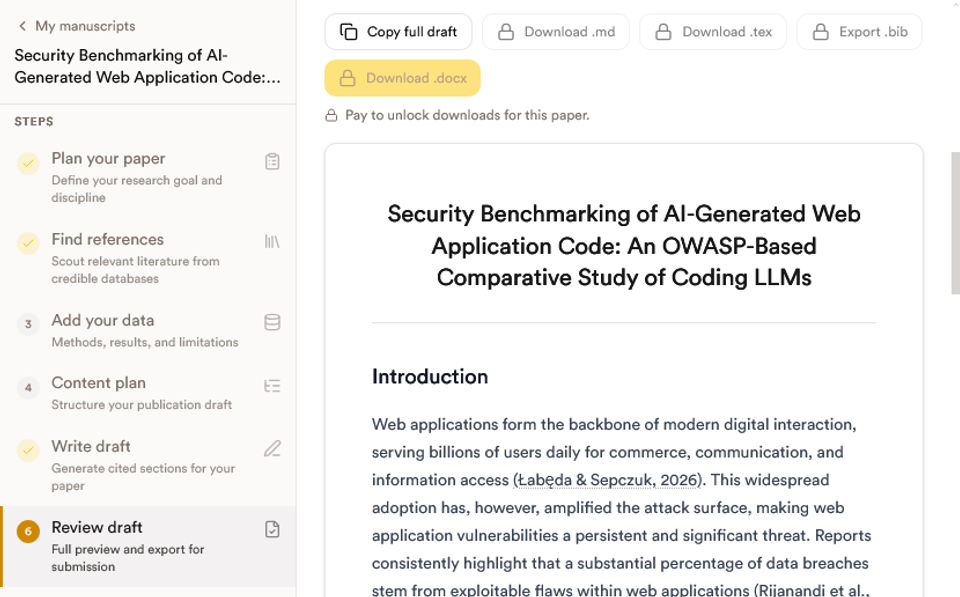Open the Add your data step

(x=148, y=330)
